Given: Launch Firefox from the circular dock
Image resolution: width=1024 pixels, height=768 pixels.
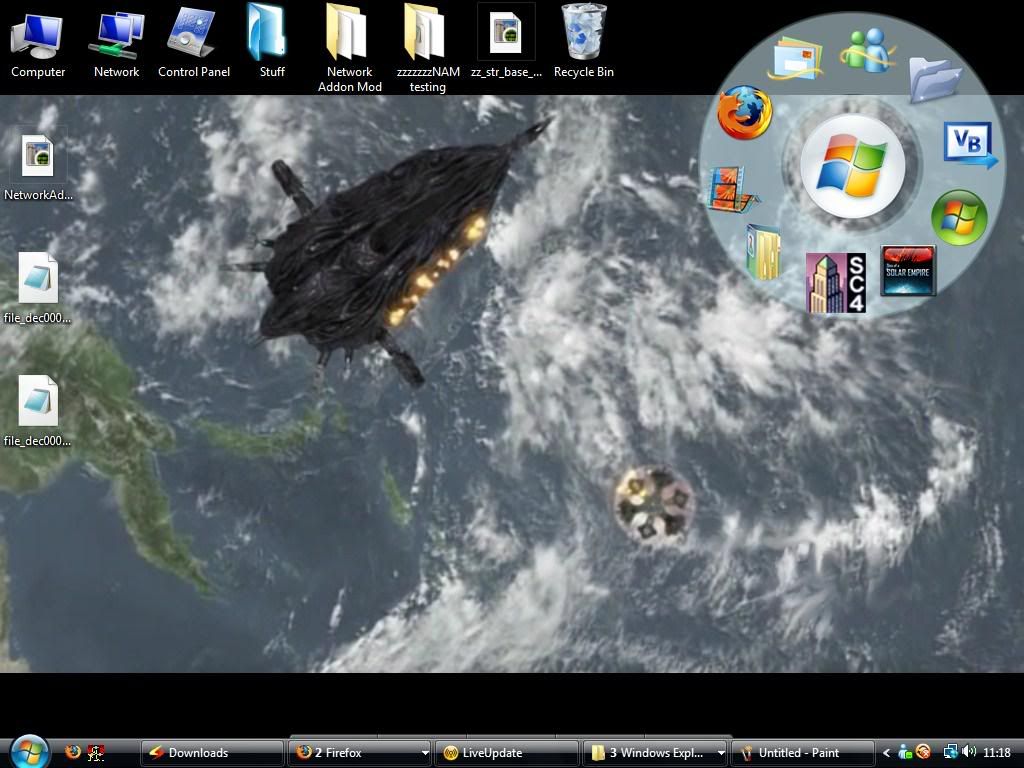Looking at the screenshot, I should (x=744, y=112).
